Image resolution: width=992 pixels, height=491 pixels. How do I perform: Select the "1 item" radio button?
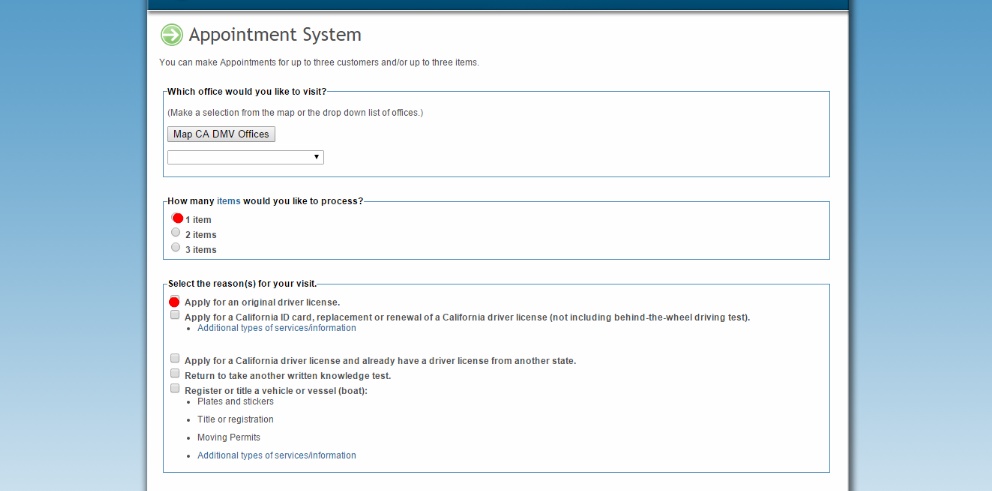click(177, 218)
